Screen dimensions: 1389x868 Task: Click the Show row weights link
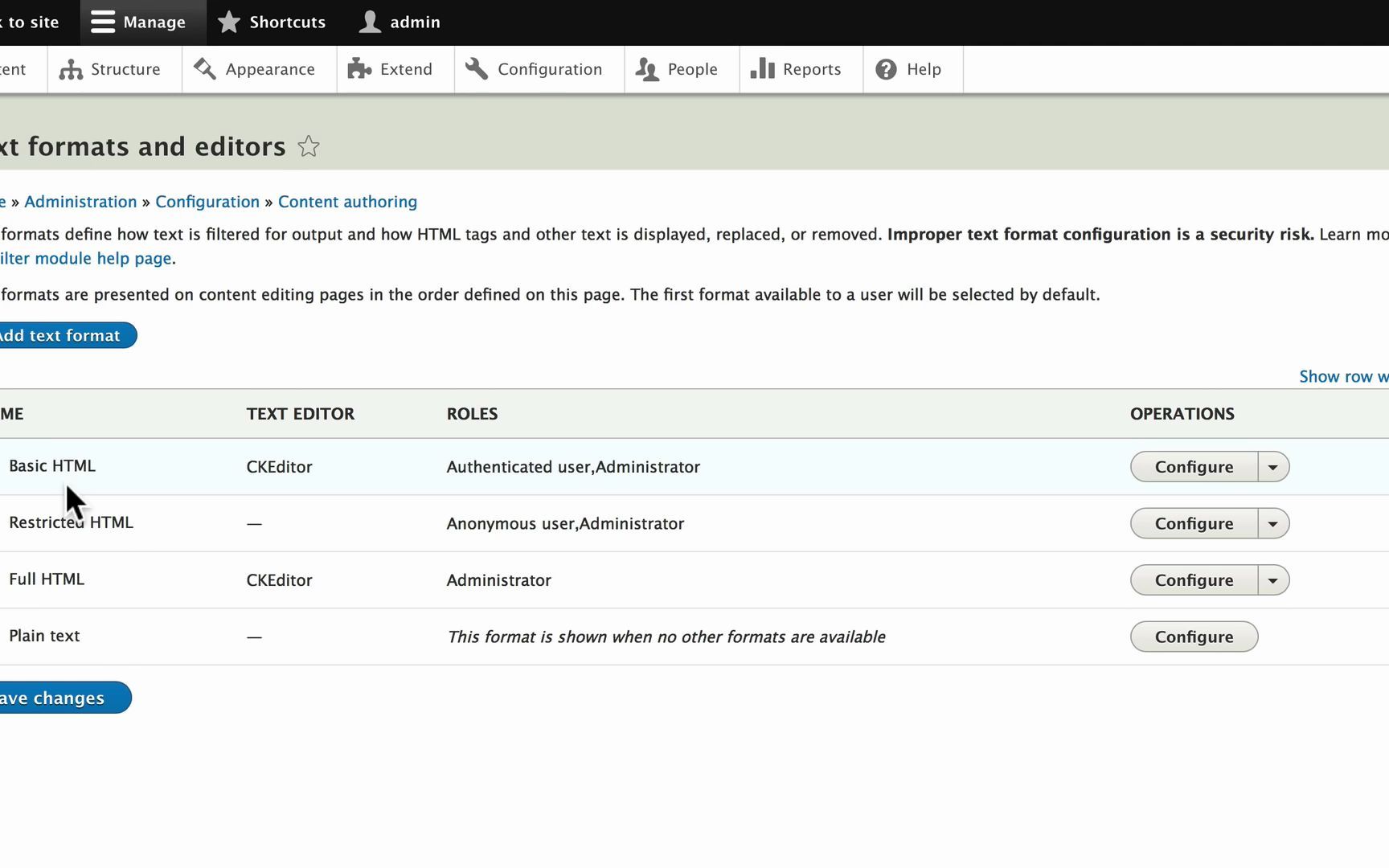coord(1344,376)
